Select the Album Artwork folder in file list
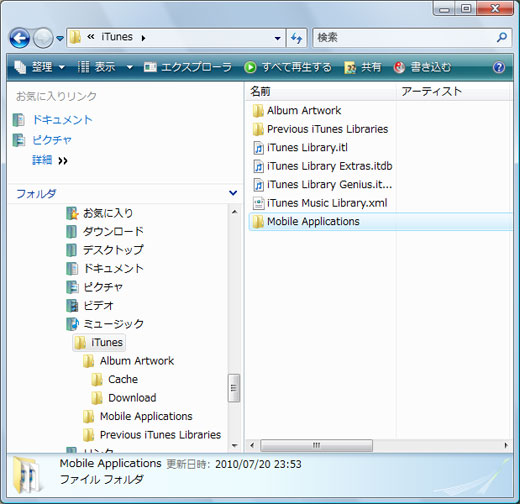 297,110
